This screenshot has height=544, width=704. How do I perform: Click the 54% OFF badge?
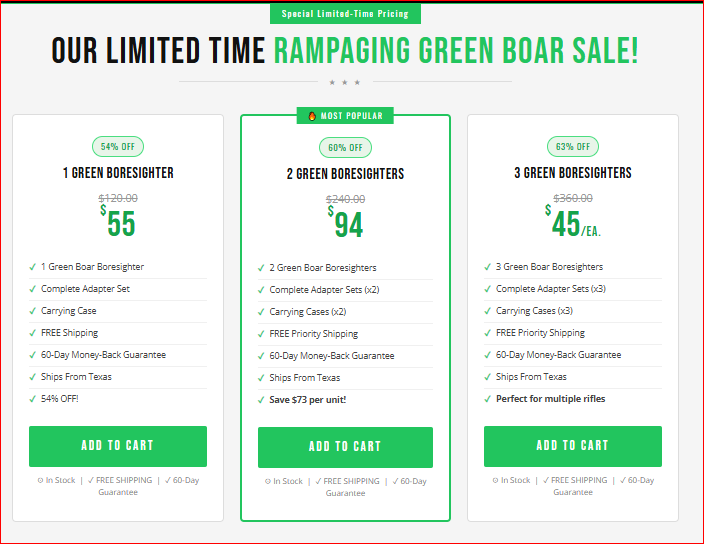coord(117,147)
